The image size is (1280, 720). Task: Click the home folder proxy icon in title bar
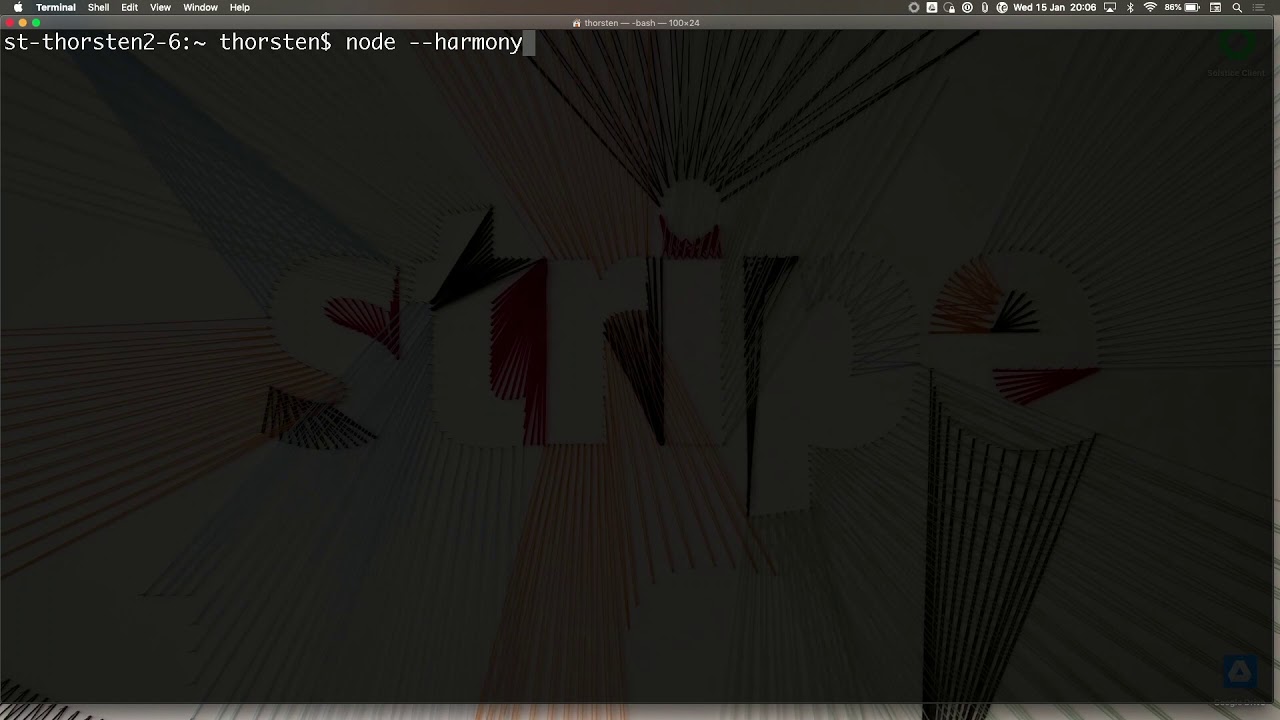[577, 23]
